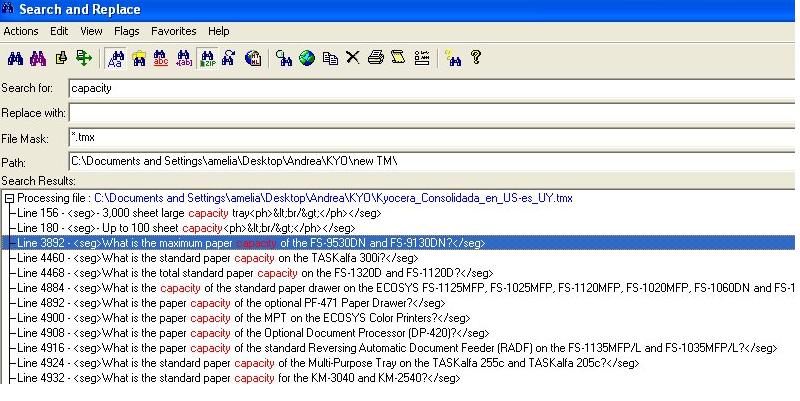Click the binoculars with curved arrow icon

[x=229, y=58]
